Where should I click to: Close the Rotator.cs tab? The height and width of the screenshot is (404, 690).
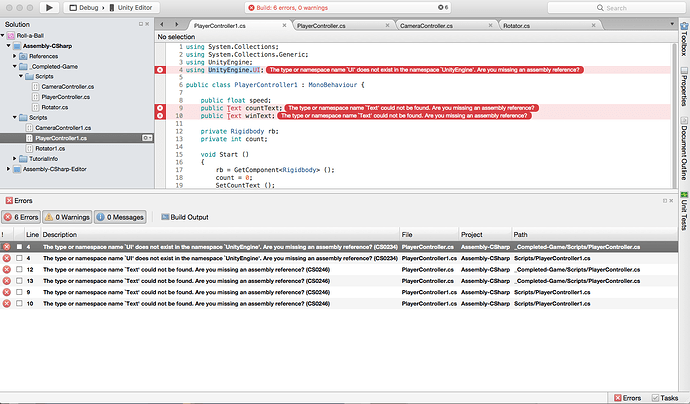(x=593, y=26)
